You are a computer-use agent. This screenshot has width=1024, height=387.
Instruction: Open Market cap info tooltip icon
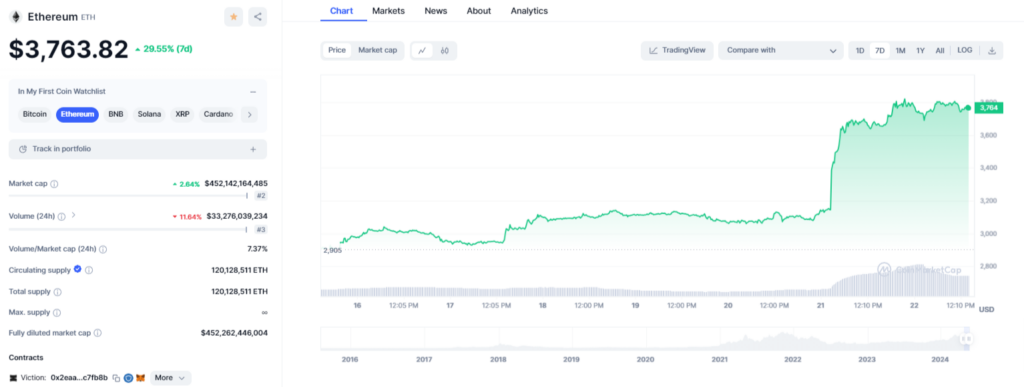(x=54, y=184)
